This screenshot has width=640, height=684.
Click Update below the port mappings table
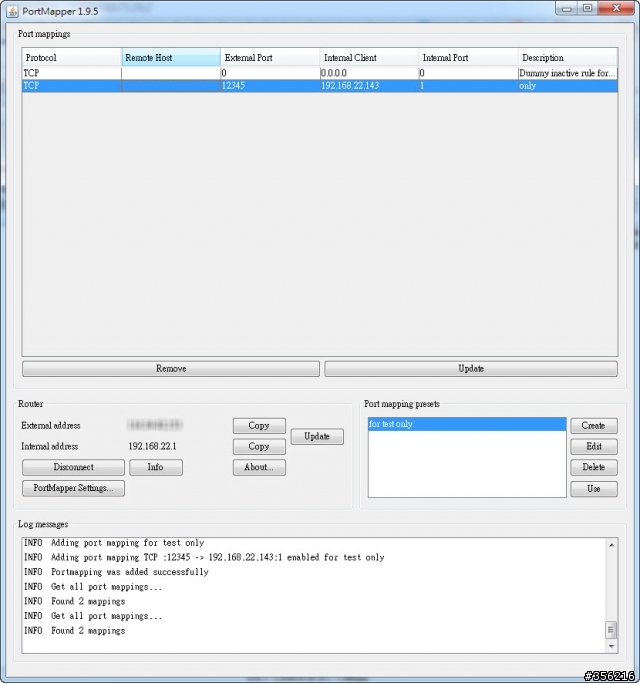pyautogui.click(x=471, y=369)
